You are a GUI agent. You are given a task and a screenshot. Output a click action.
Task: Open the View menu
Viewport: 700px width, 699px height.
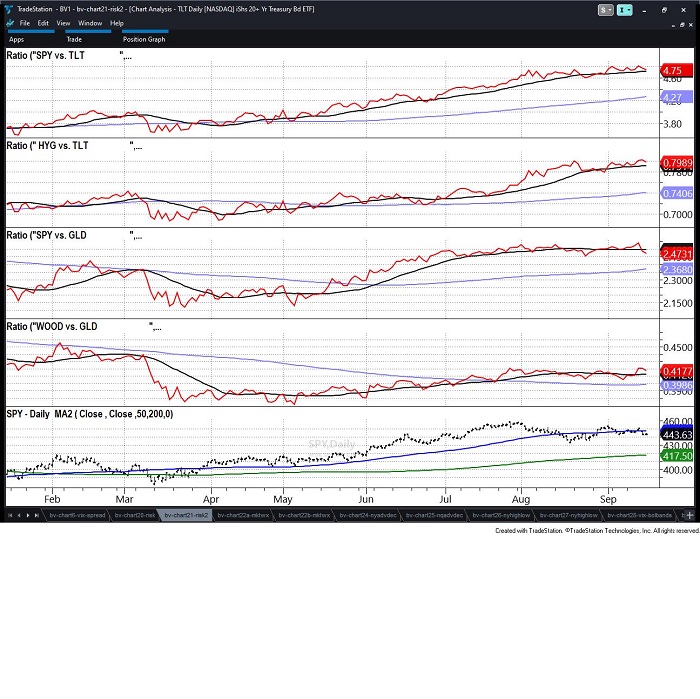pos(63,23)
